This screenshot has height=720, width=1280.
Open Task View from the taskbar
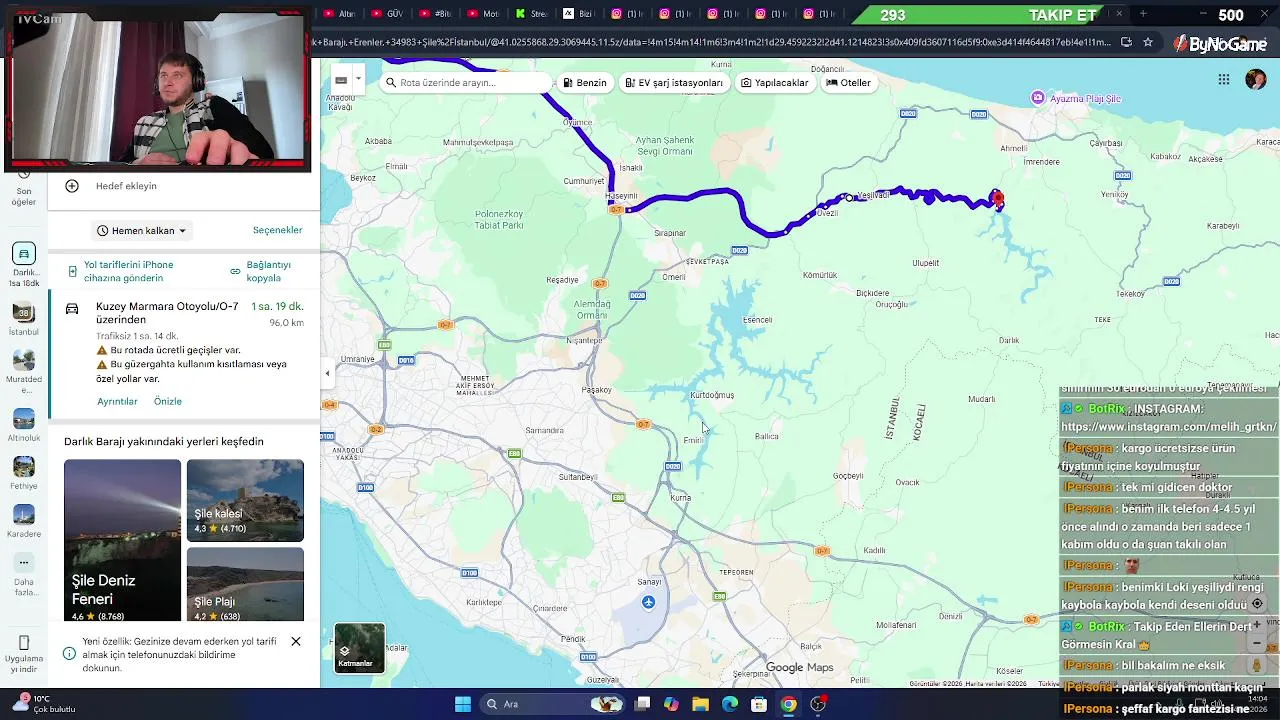click(x=642, y=704)
